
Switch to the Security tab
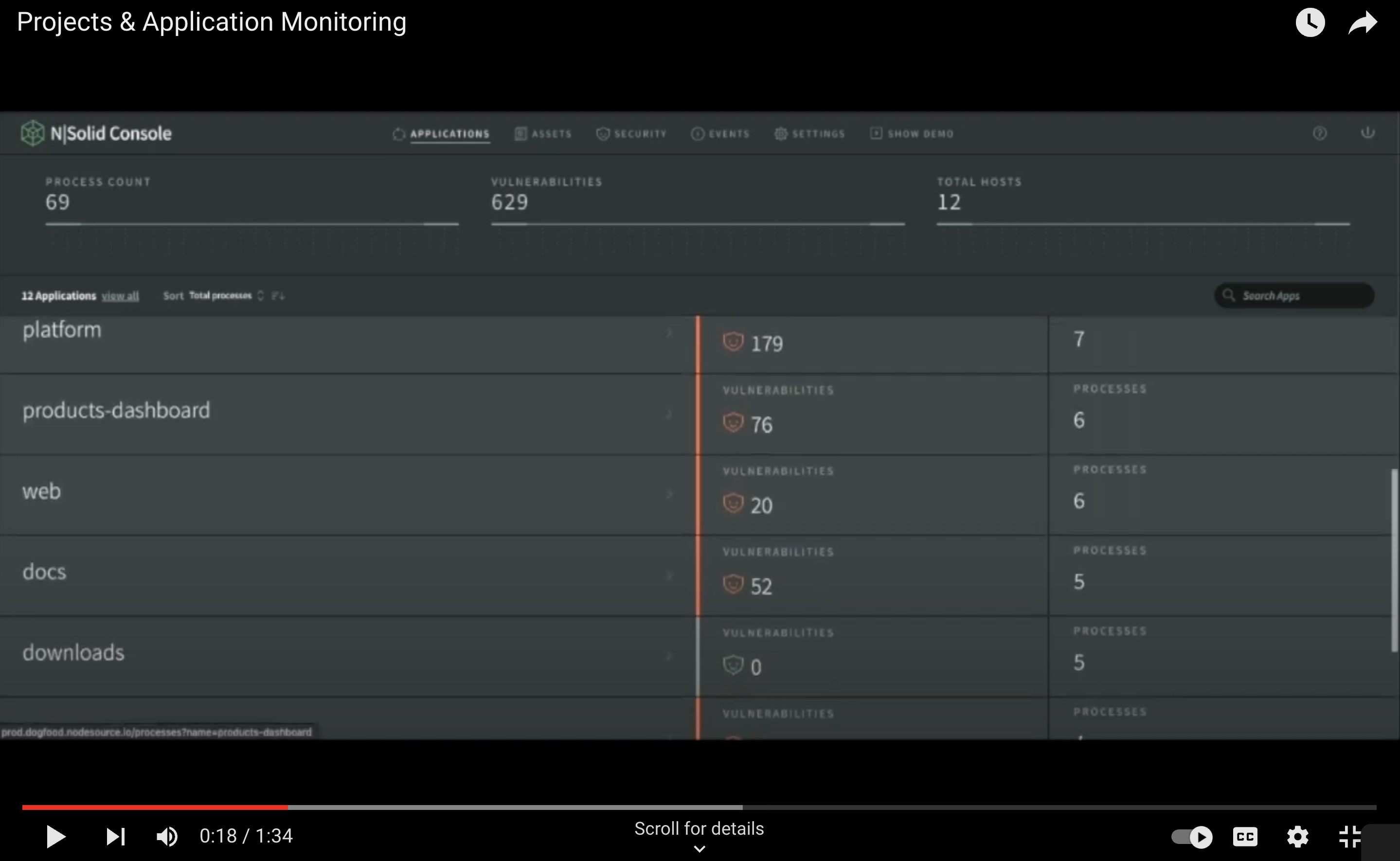(x=631, y=134)
